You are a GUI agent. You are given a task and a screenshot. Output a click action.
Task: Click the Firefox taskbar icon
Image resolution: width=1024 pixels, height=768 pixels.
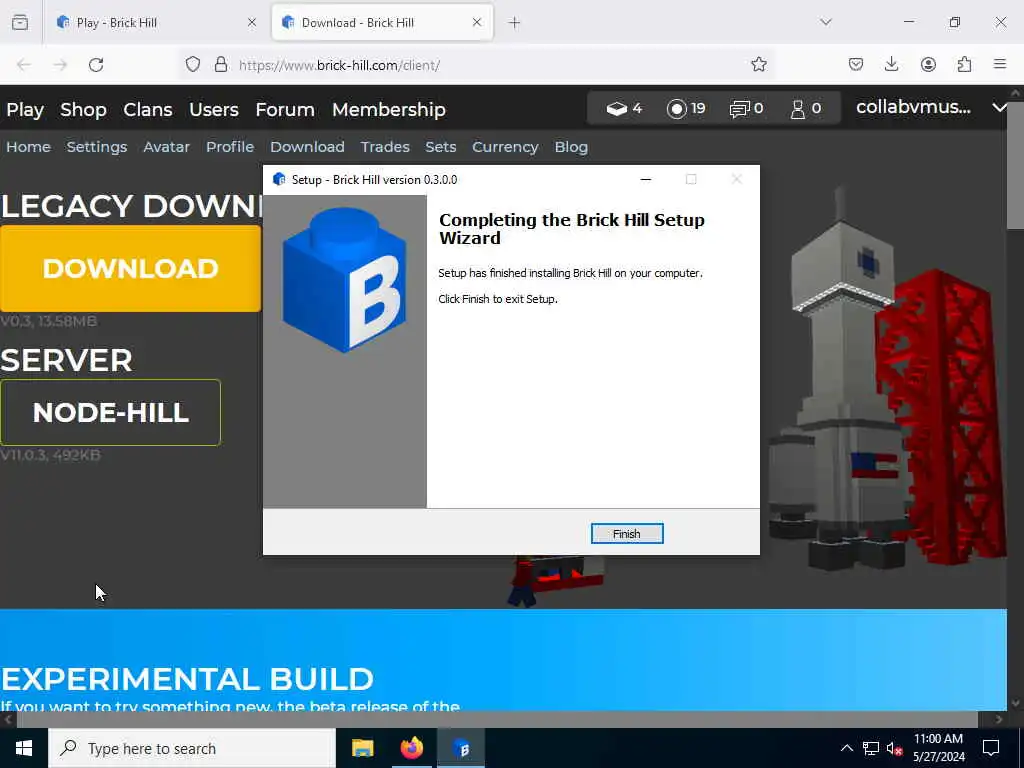411,748
